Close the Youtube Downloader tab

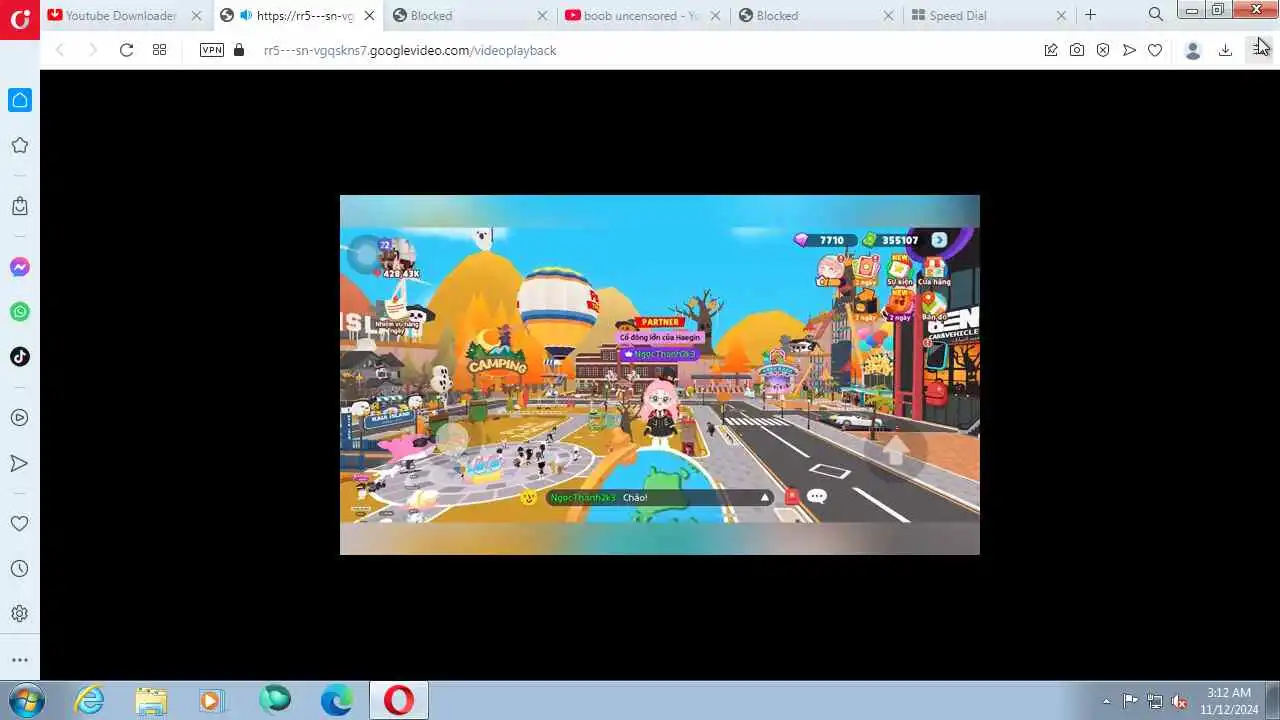click(x=197, y=15)
